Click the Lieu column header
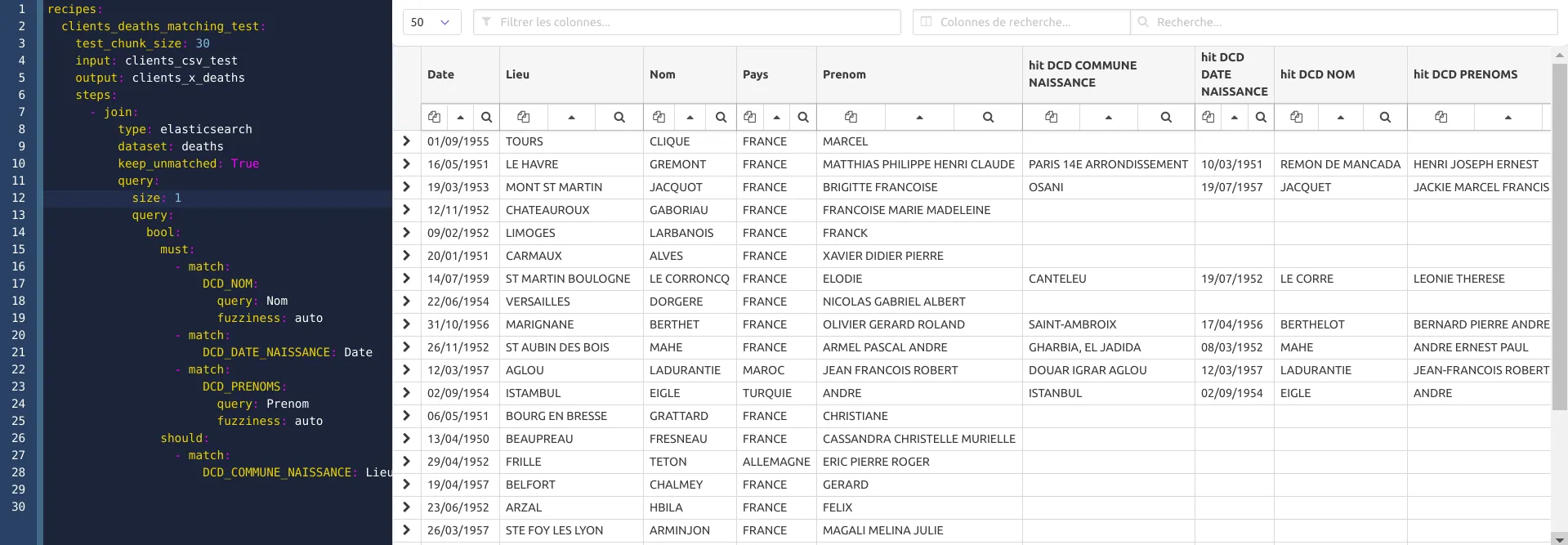The height and width of the screenshot is (545, 1568). pos(517,74)
